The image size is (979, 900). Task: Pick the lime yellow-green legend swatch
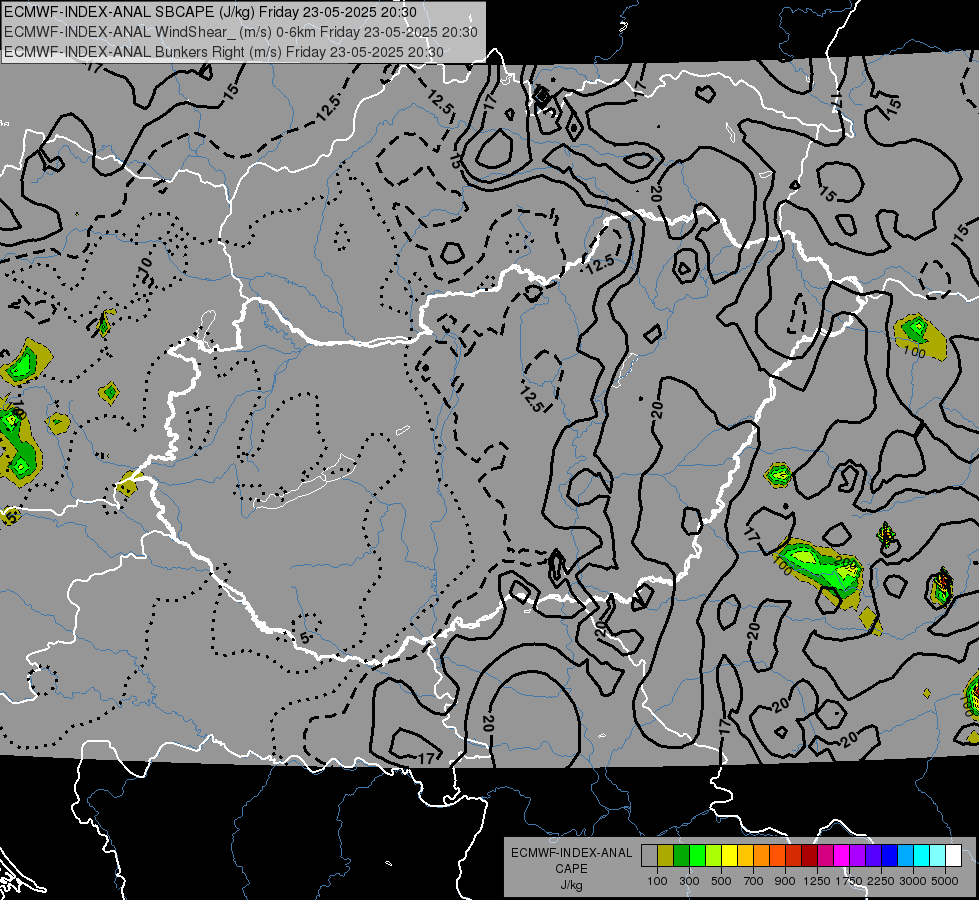(x=714, y=856)
